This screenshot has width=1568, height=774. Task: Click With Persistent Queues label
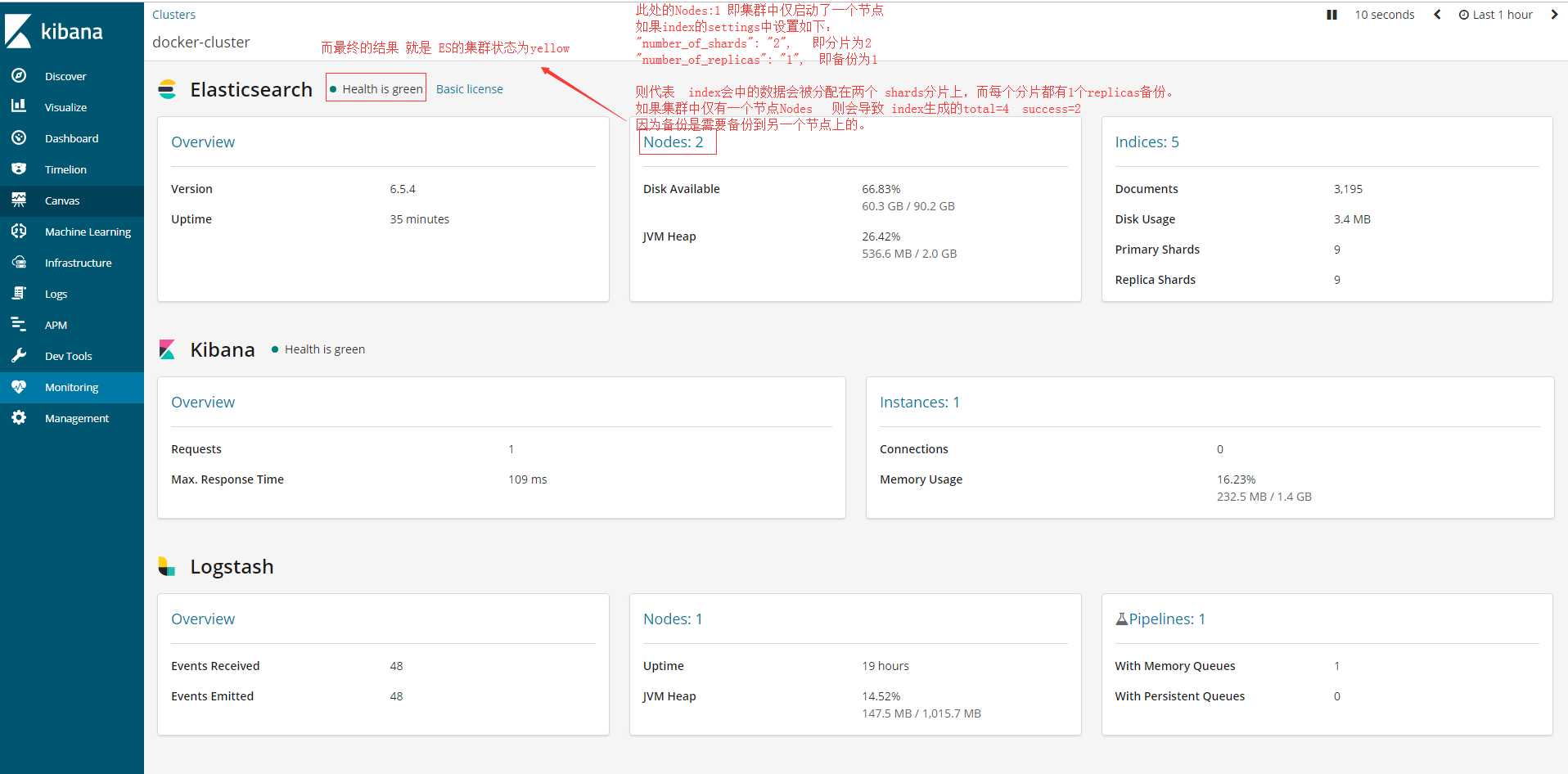pos(1179,696)
